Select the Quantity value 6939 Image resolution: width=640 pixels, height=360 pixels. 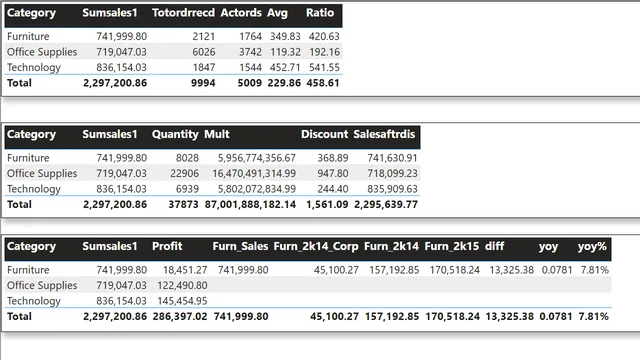[x=187, y=189]
